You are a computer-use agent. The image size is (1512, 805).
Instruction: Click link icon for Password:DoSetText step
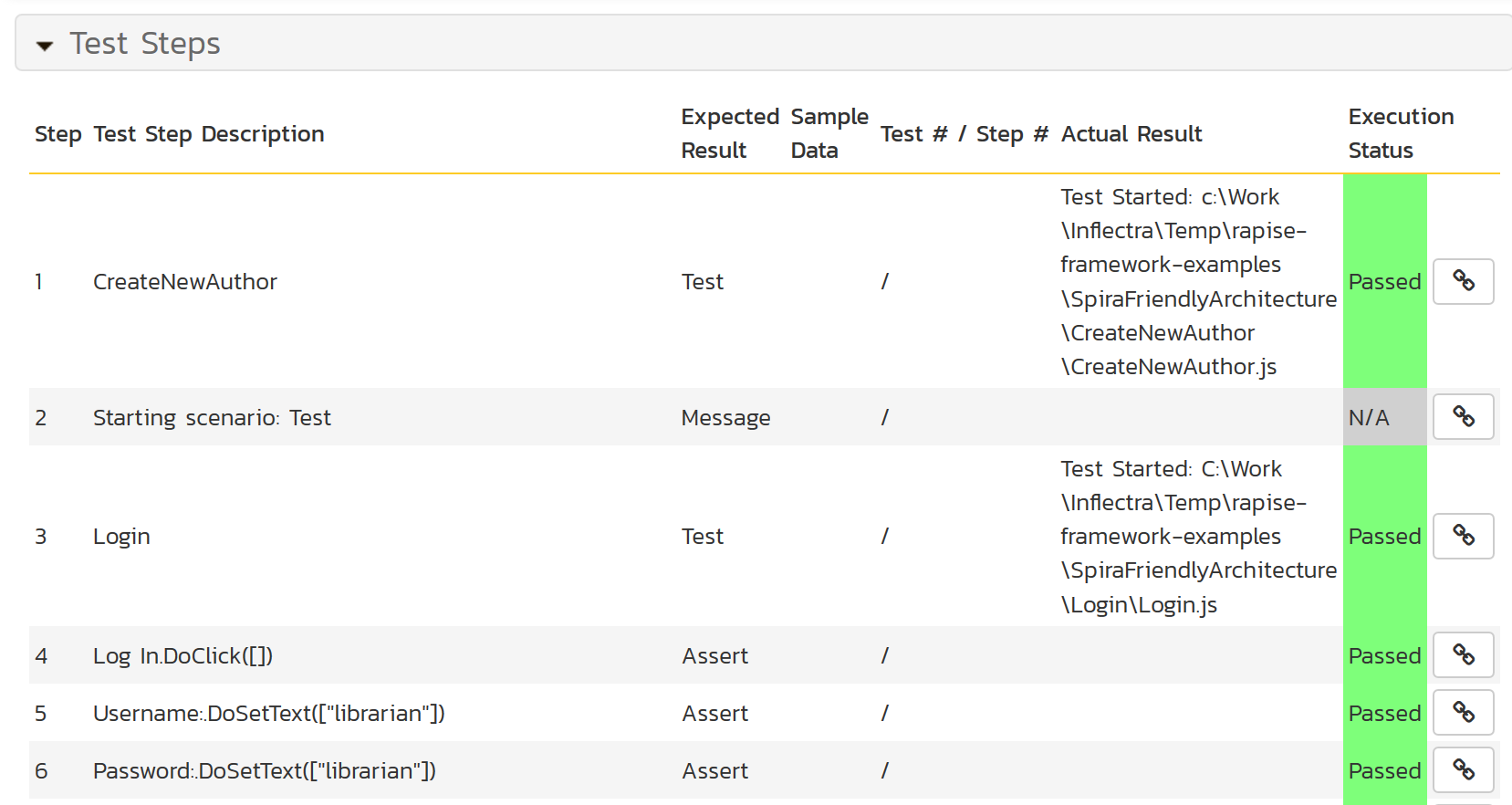point(1463,770)
